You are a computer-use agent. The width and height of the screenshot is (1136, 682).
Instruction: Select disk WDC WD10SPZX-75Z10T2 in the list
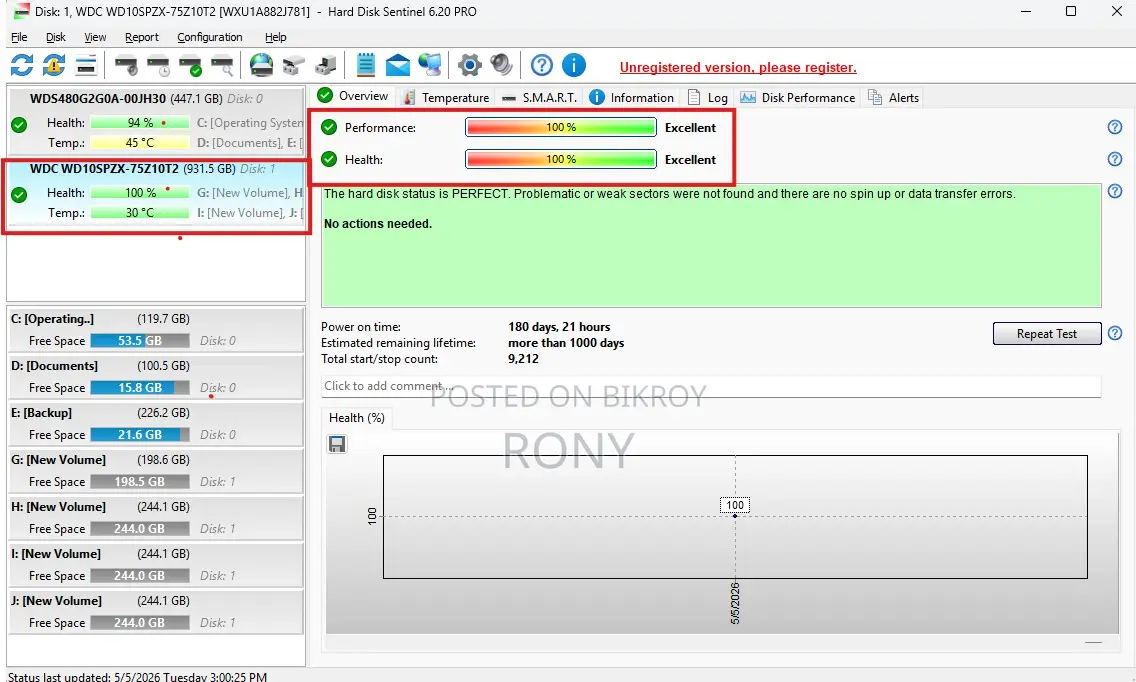(156, 192)
